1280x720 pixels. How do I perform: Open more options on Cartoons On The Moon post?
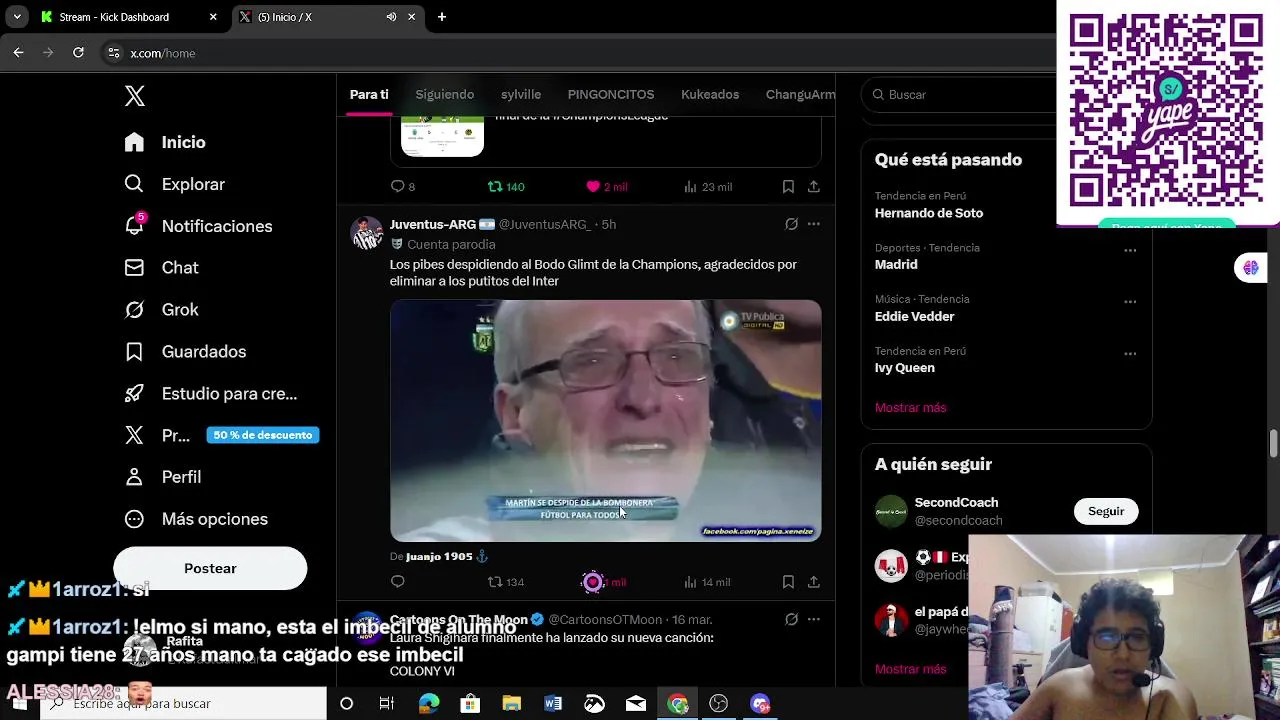point(814,619)
